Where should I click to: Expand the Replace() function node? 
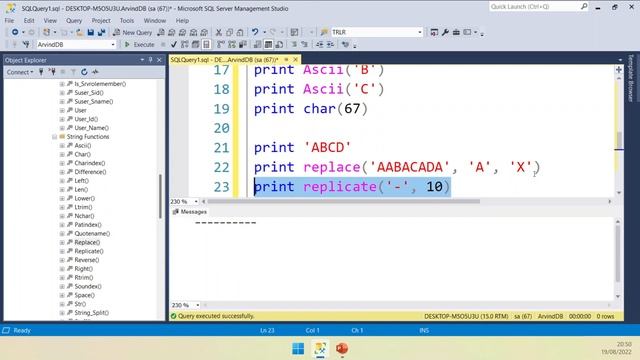click(62, 242)
